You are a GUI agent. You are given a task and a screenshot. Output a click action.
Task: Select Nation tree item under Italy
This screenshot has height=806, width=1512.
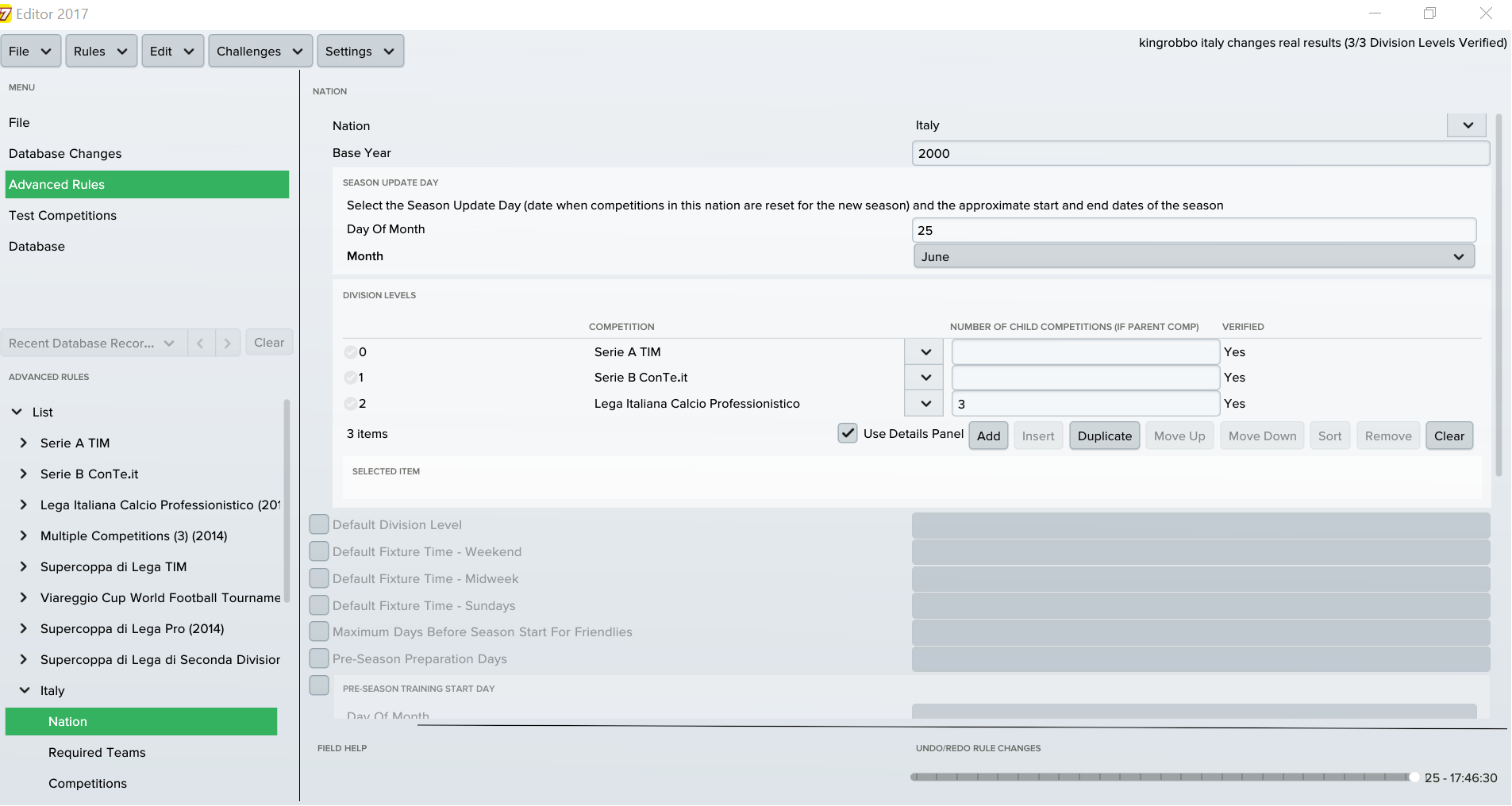(x=141, y=721)
